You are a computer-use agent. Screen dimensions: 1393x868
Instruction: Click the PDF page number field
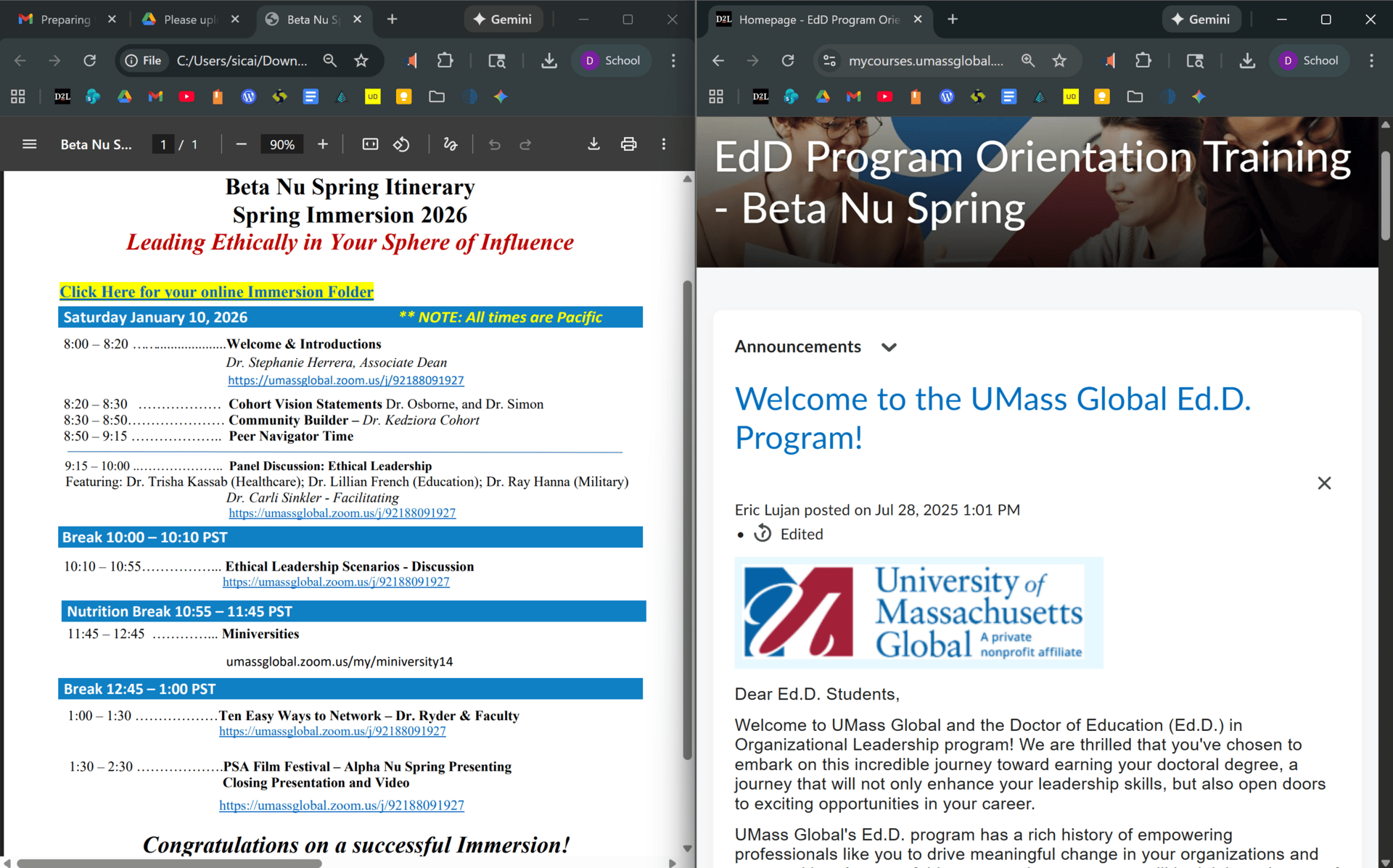pyautogui.click(x=163, y=144)
